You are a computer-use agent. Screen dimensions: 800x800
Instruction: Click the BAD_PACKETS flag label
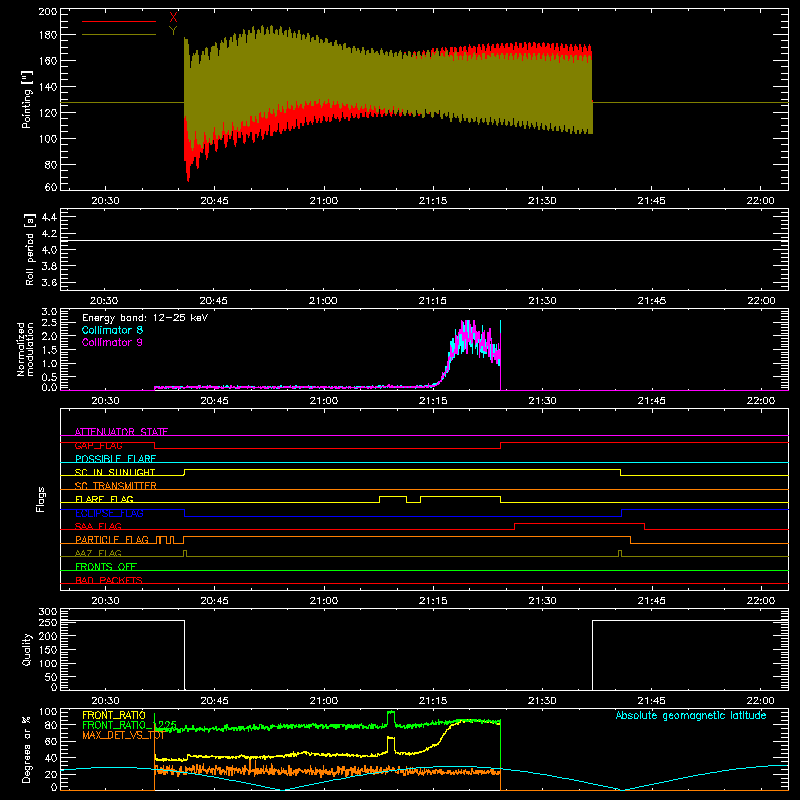pos(109,580)
